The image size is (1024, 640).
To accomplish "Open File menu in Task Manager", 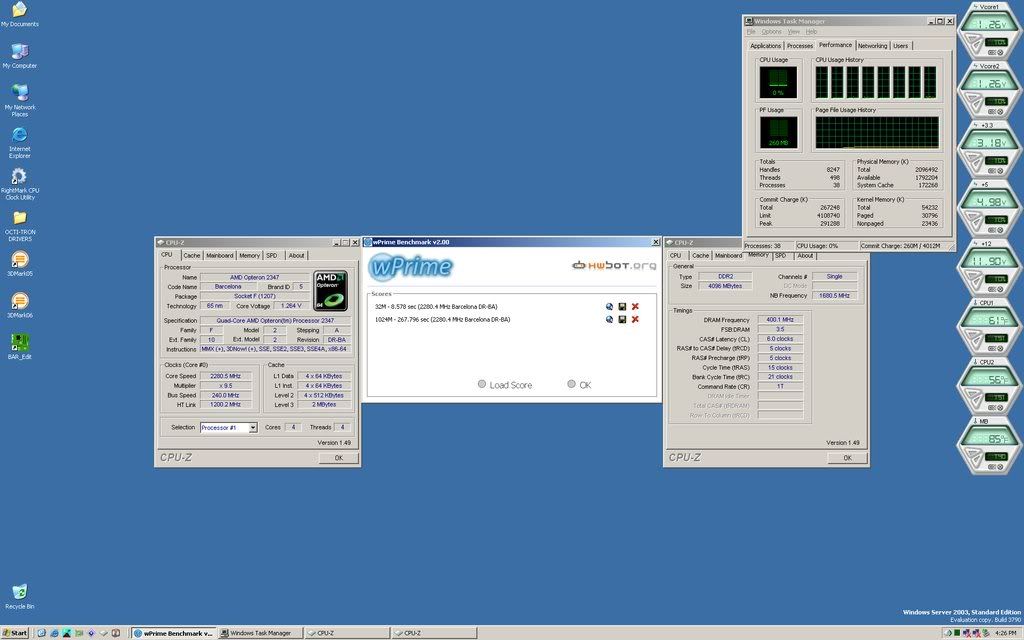I will pos(751,31).
